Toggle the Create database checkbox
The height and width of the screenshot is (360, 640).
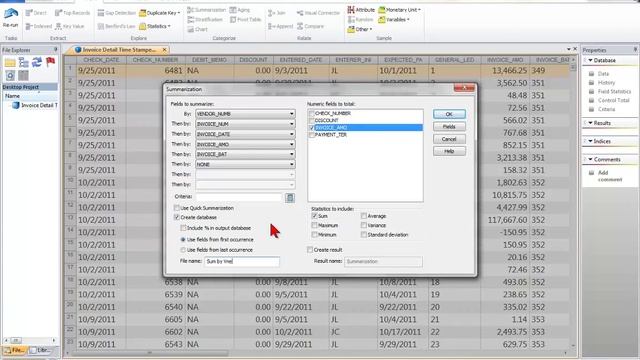click(177, 218)
